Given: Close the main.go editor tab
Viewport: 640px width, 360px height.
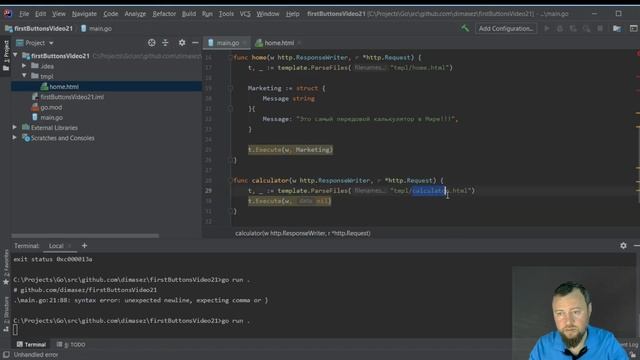Looking at the screenshot, I should (x=244, y=43).
